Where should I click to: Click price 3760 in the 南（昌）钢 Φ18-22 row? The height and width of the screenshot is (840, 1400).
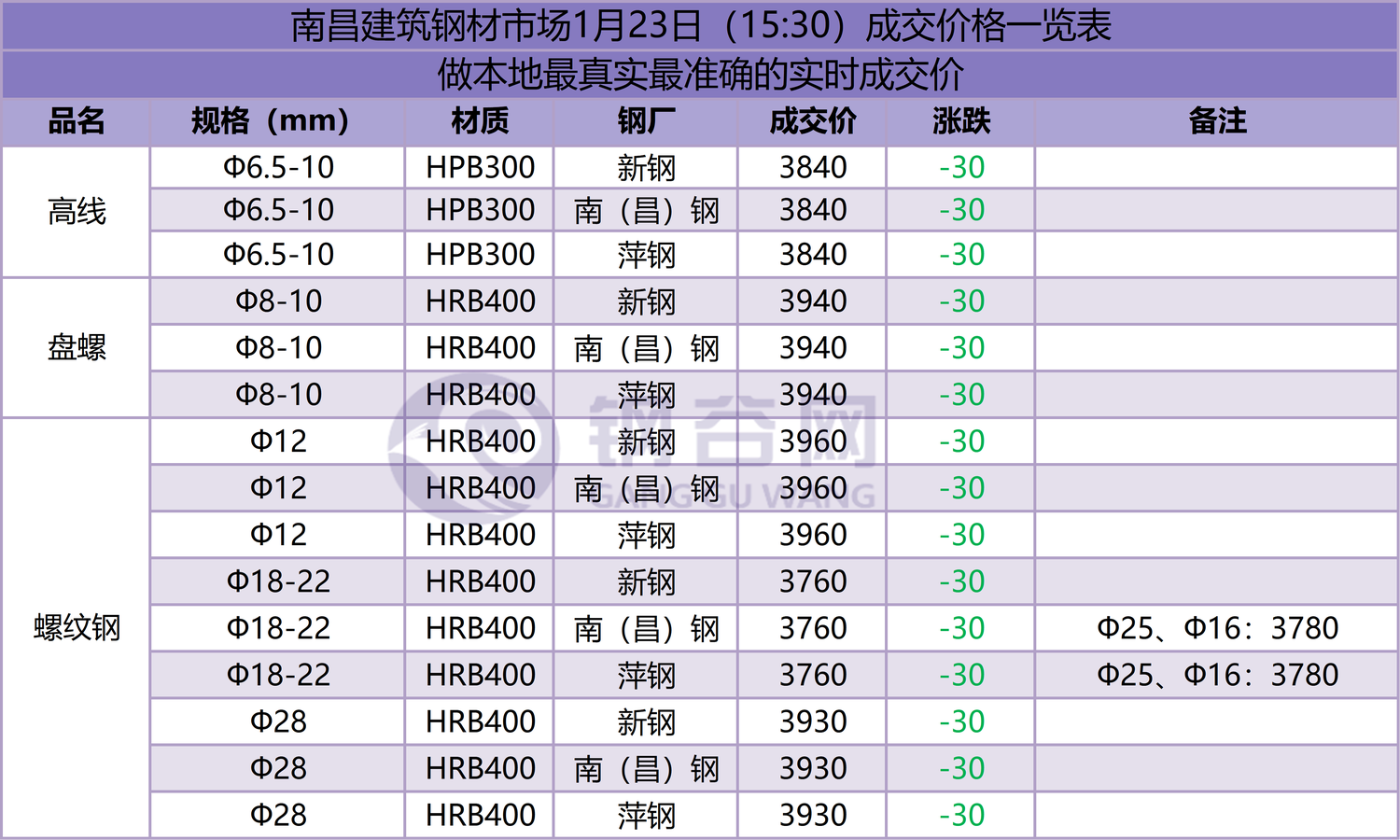813,628
